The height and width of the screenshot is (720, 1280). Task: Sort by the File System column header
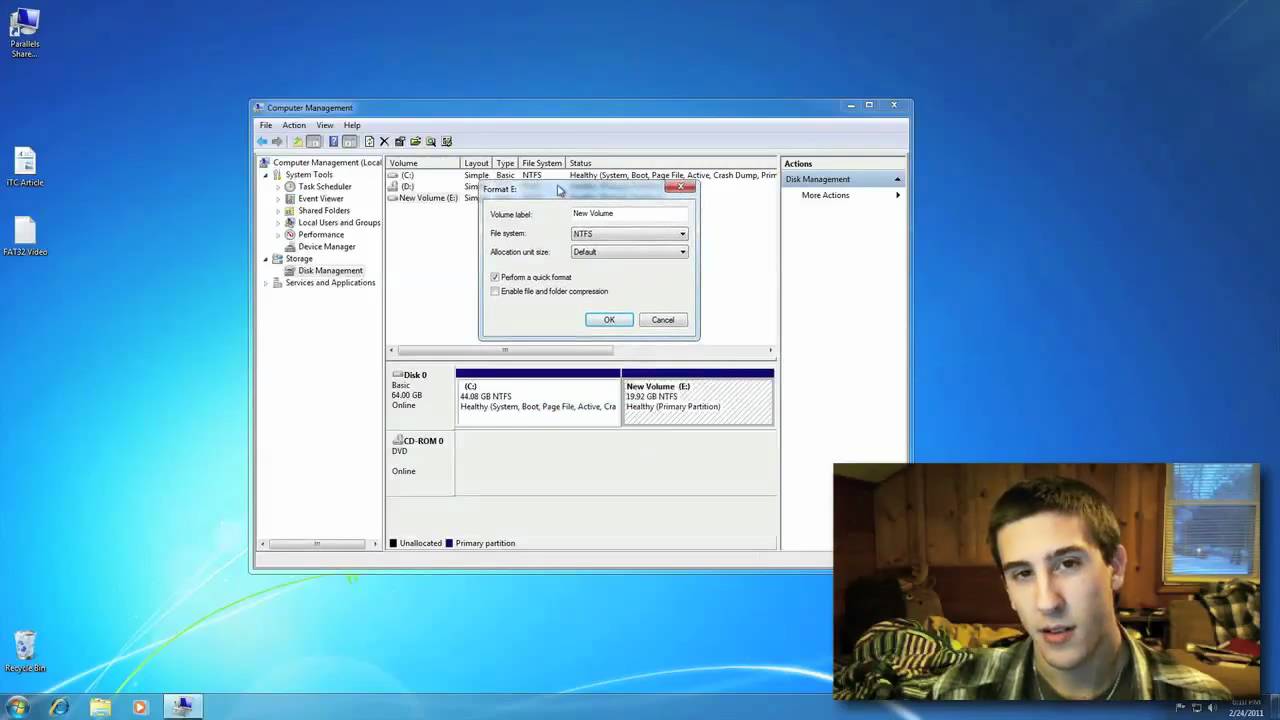pyautogui.click(x=542, y=163)
